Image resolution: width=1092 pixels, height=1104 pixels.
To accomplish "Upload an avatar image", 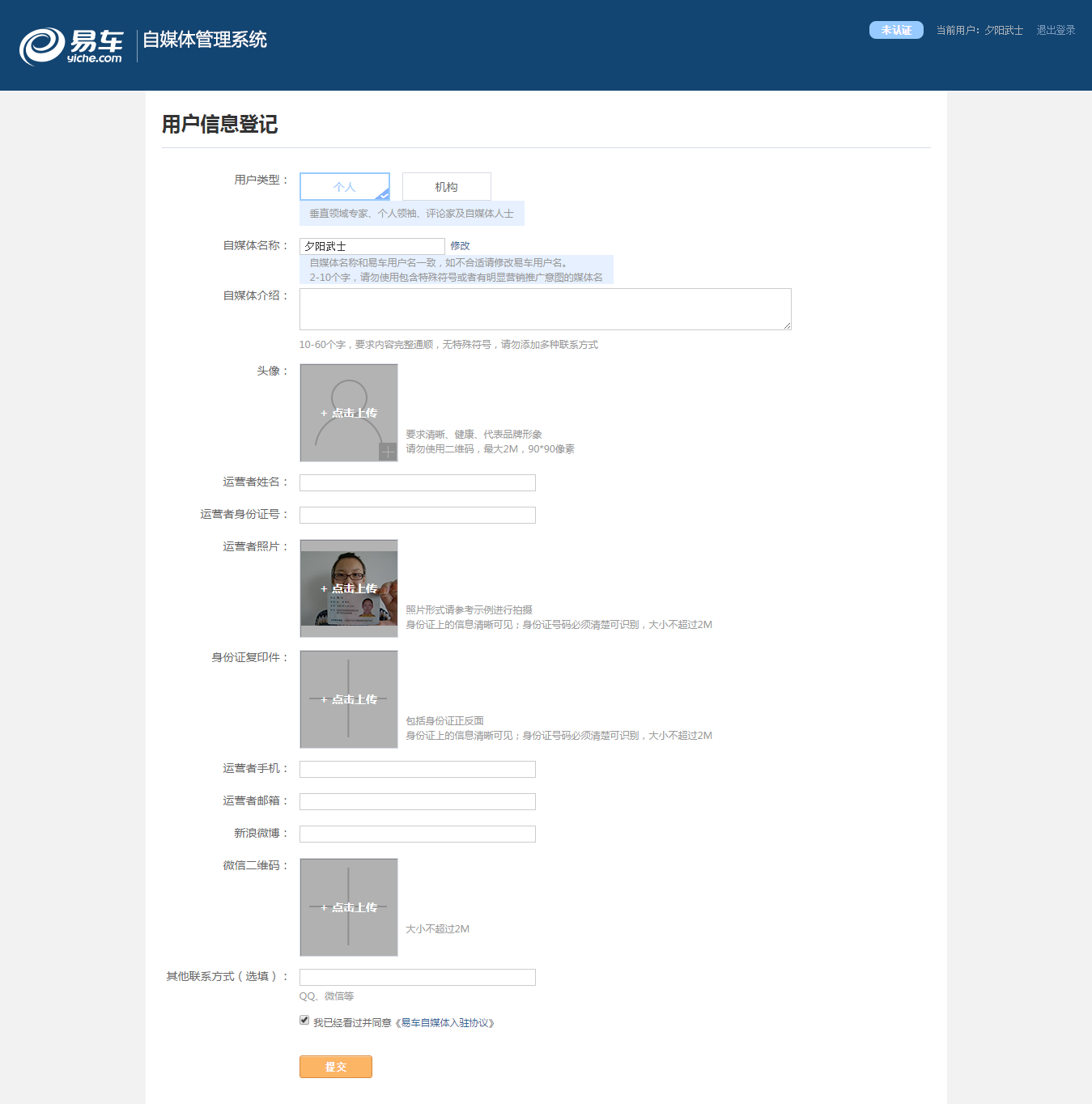I will [x=348, y=413].
